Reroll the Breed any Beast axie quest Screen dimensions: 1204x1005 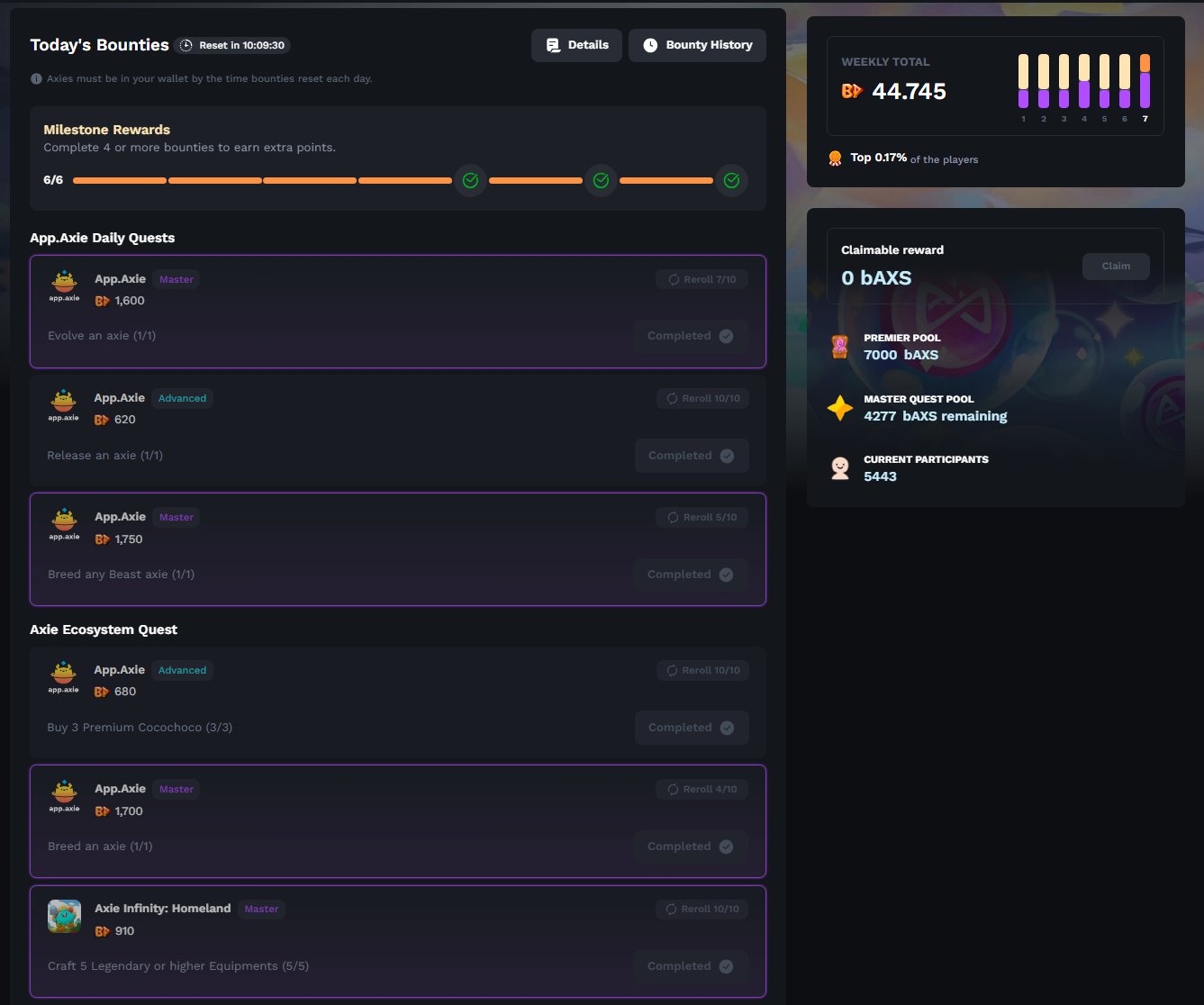coord(702,517)
